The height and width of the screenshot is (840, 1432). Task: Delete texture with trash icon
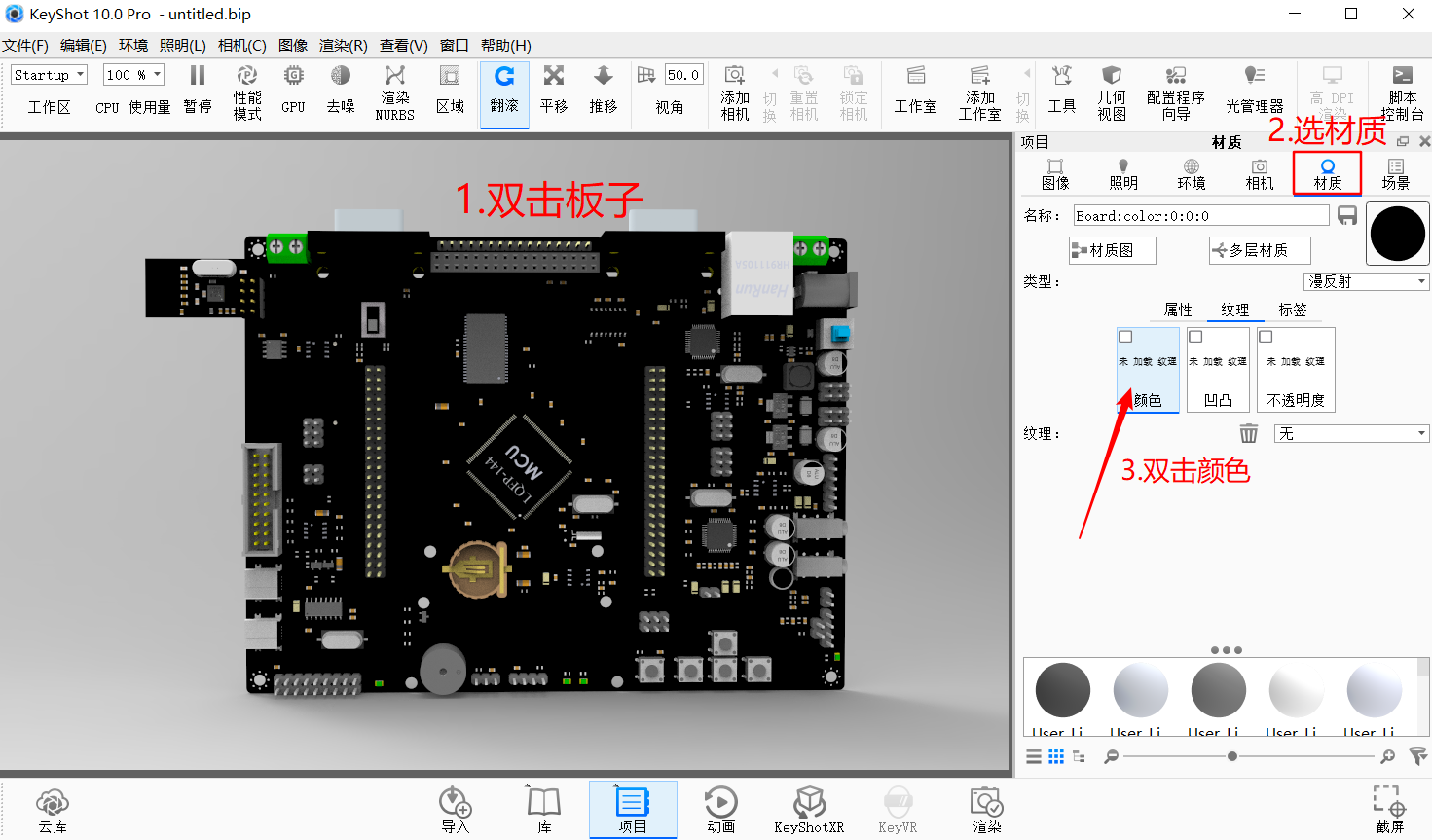(x=1249, y=433)
